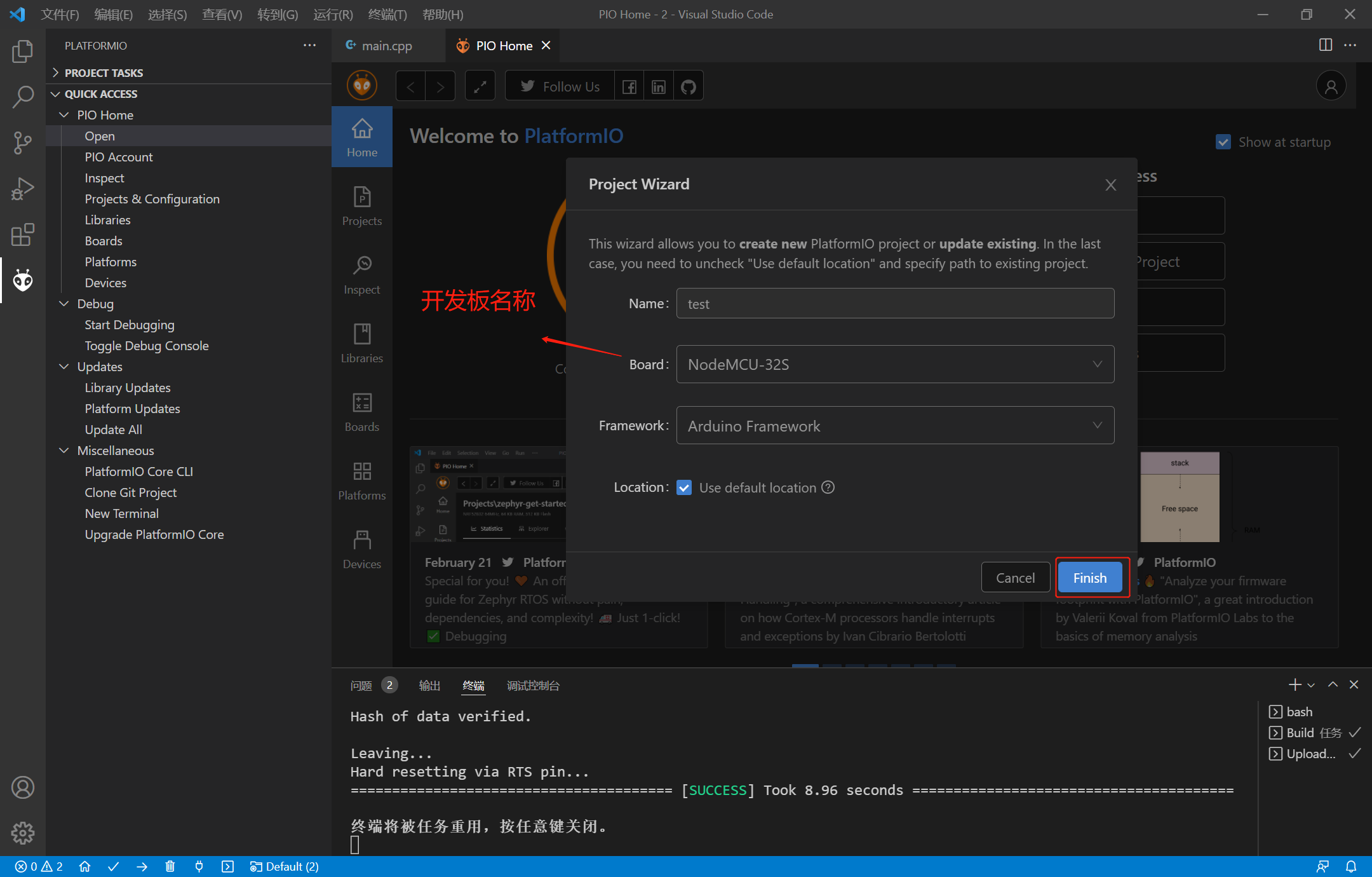The height and width of the screenshot is (877, 1372).
Task: Open notifications bell in status bar
Action: [x=1351, y=866]
